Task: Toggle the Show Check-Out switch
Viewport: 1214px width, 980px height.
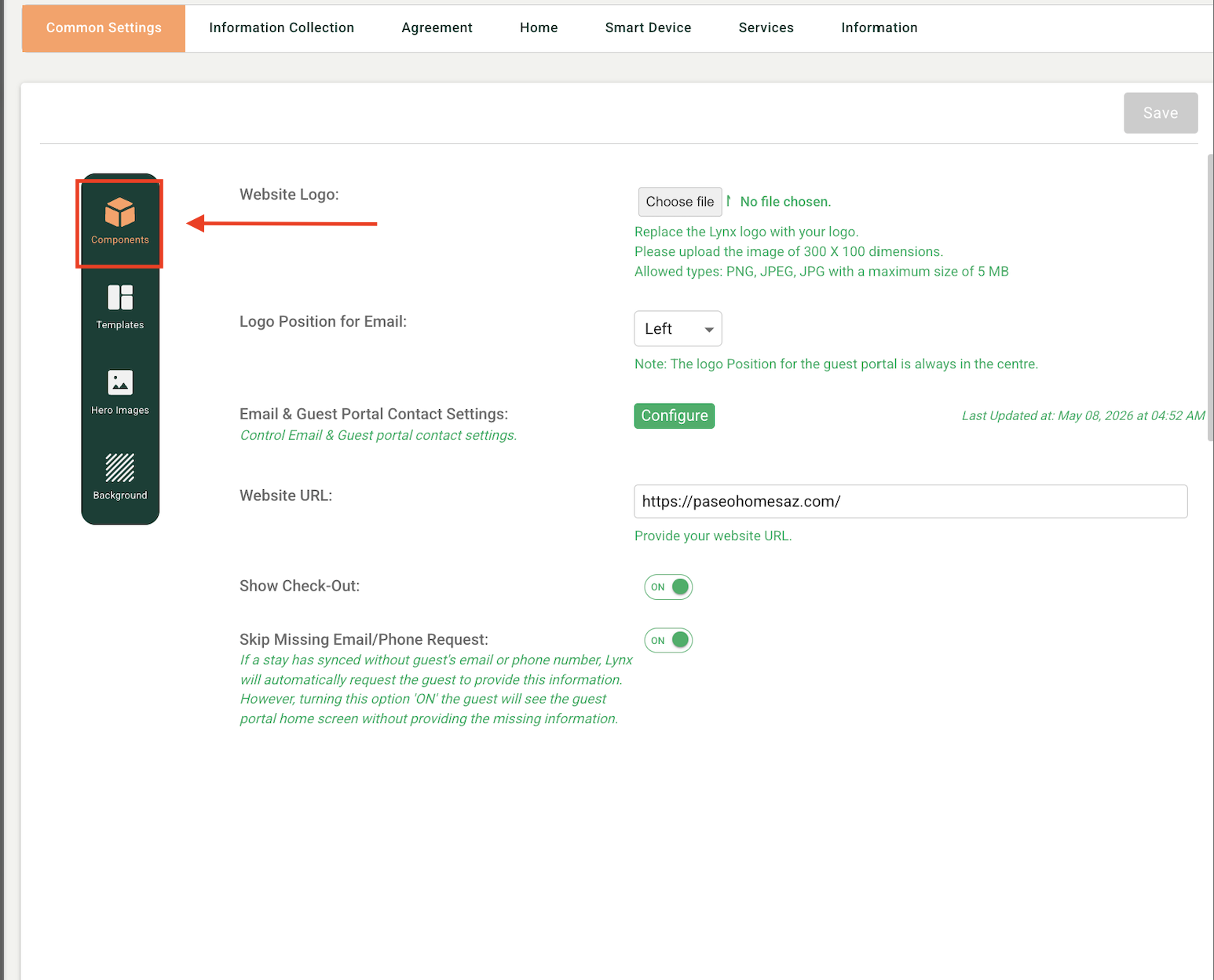Action: [668, 587]
